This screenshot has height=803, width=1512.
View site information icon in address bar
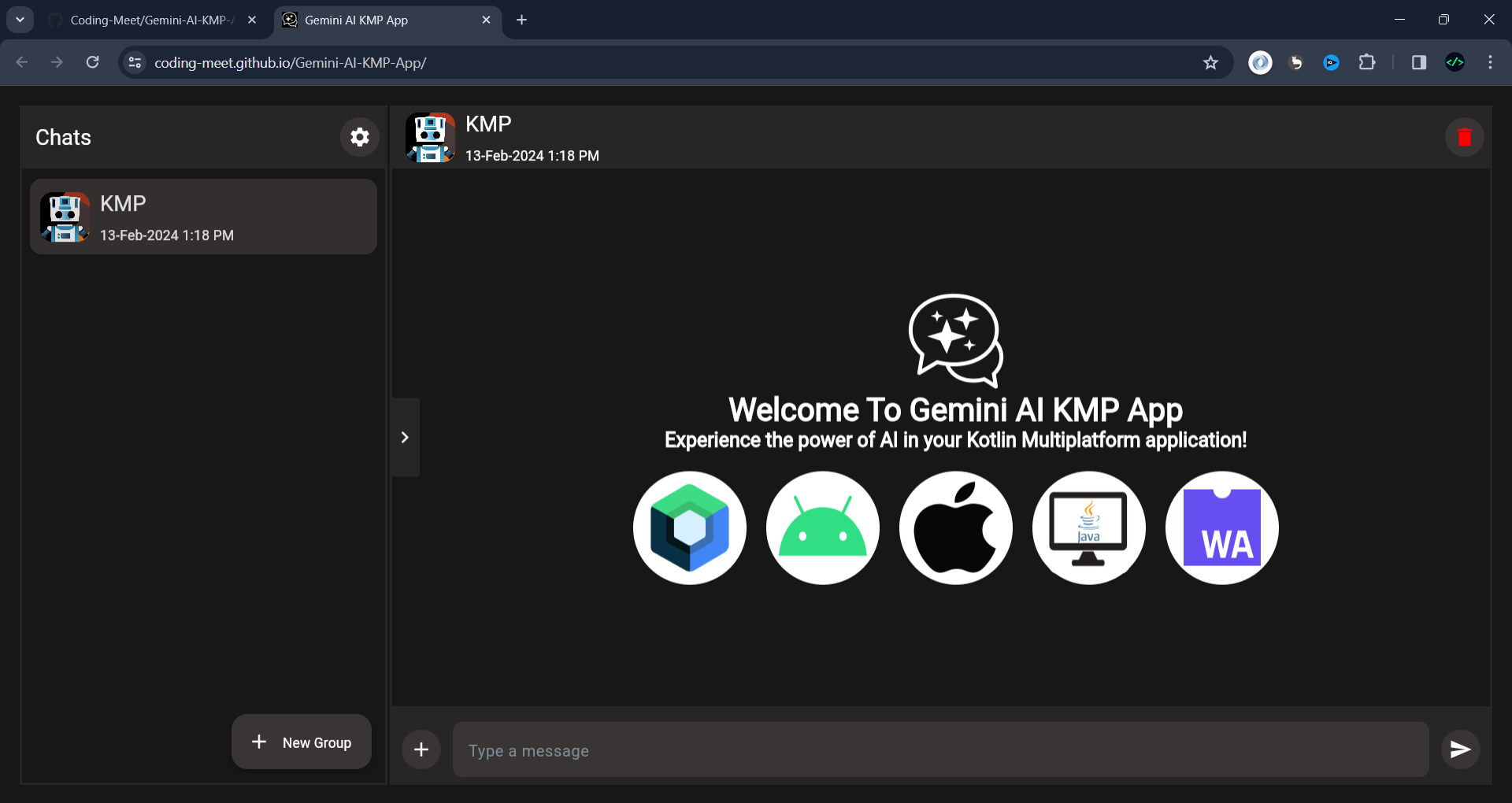point(135,62)
